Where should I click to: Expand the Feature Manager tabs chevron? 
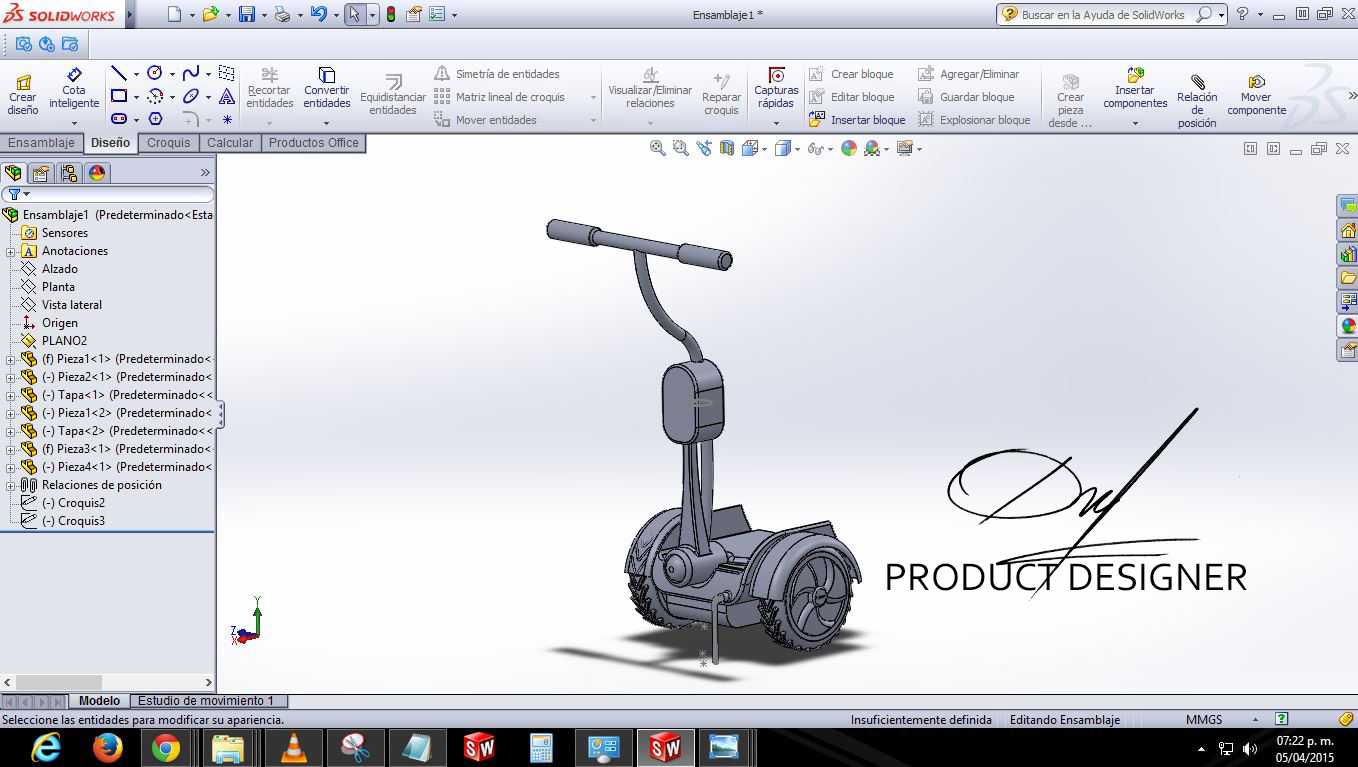pyautogui.click(x=205, y=173)
